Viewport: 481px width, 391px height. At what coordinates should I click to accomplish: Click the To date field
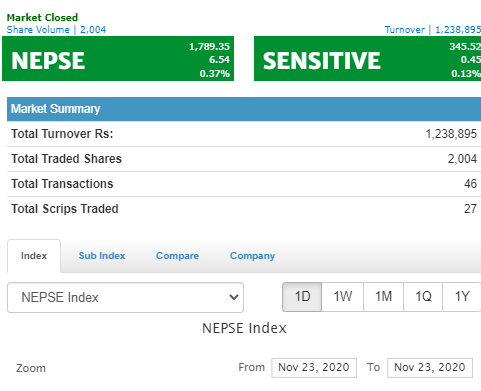(x=430, y=368)
